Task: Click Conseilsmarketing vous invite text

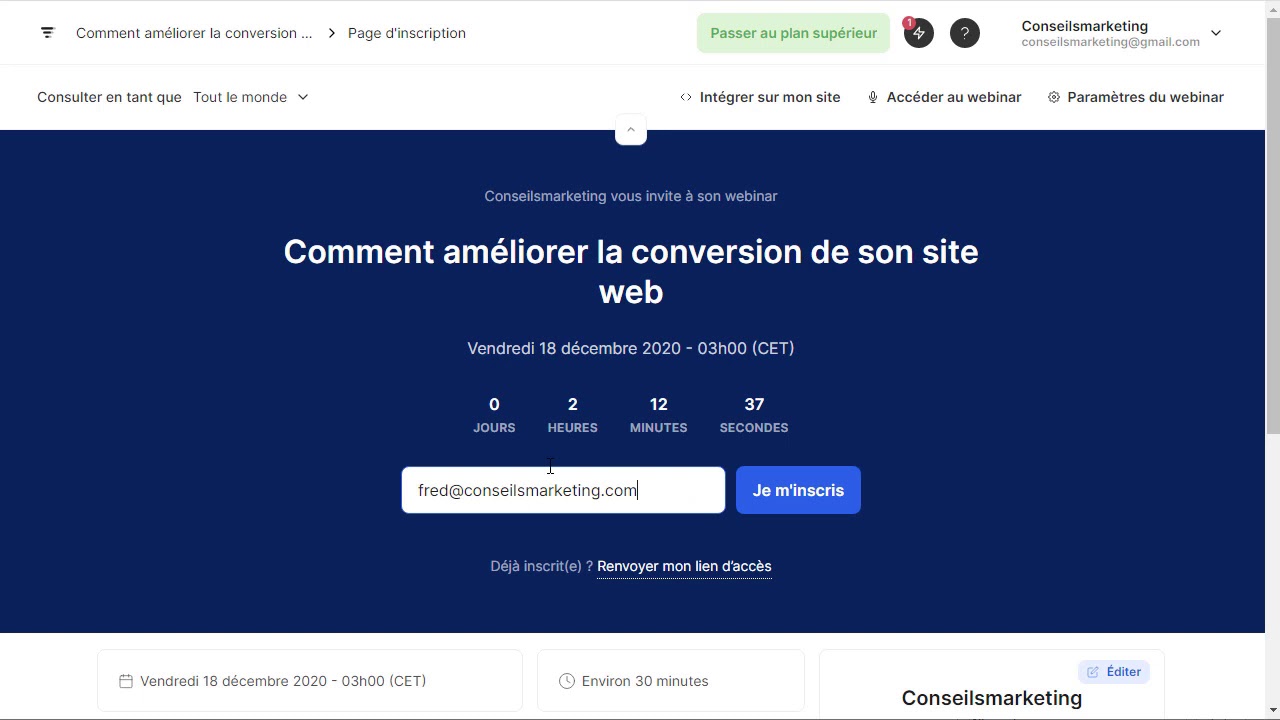Action: [631, 196]
